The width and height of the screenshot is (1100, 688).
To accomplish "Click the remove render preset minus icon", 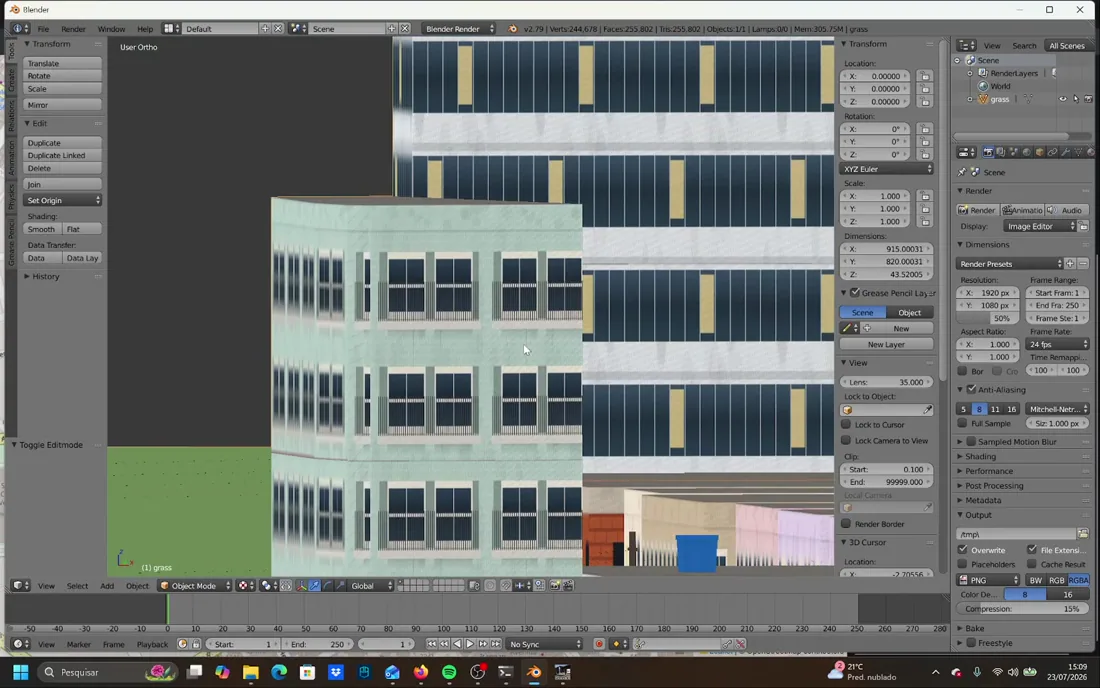I will (1083, 264).
